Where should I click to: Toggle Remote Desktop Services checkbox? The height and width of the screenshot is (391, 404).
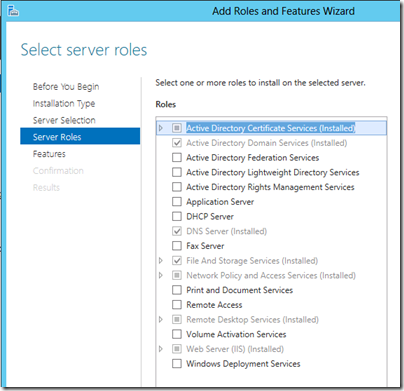(x=177, y=319)
